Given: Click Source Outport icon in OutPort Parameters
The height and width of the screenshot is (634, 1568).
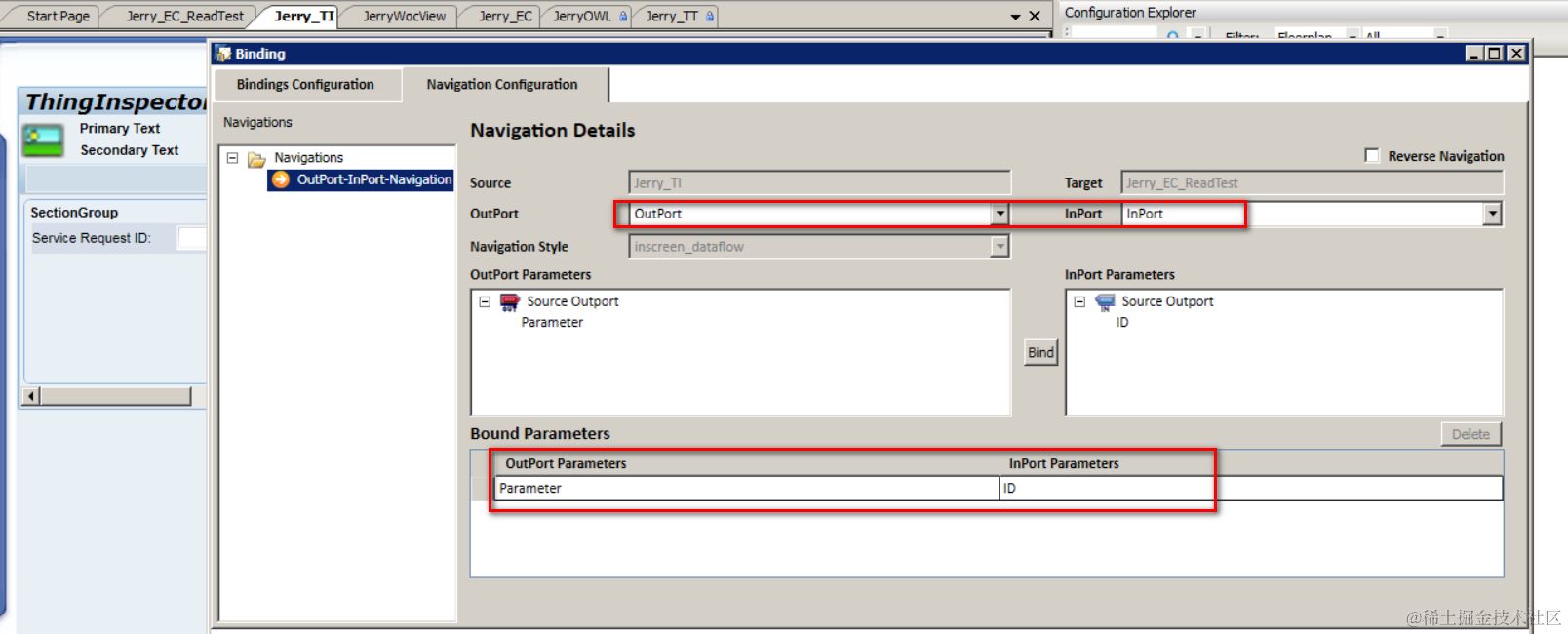Looking at the screenshot, I should [x=509, y=302].
